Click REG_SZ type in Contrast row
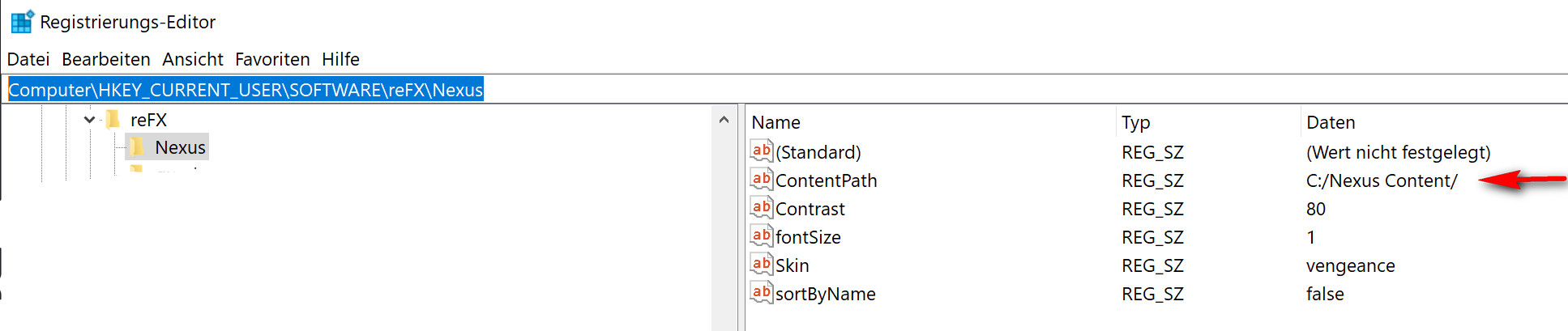This screenshot has height=331, width=1568. click(1152, 209)
